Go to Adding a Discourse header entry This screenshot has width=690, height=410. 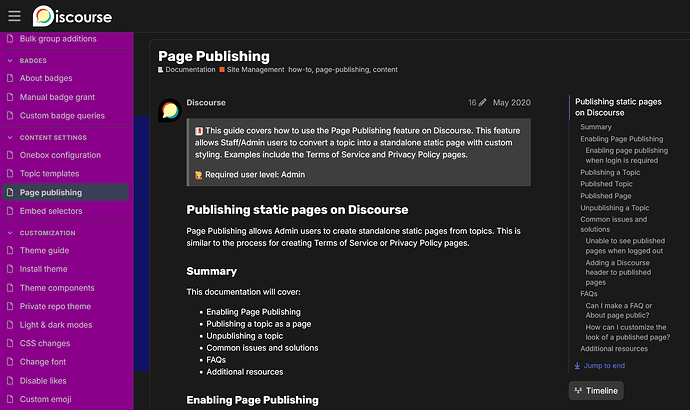(x=618, y=272)
